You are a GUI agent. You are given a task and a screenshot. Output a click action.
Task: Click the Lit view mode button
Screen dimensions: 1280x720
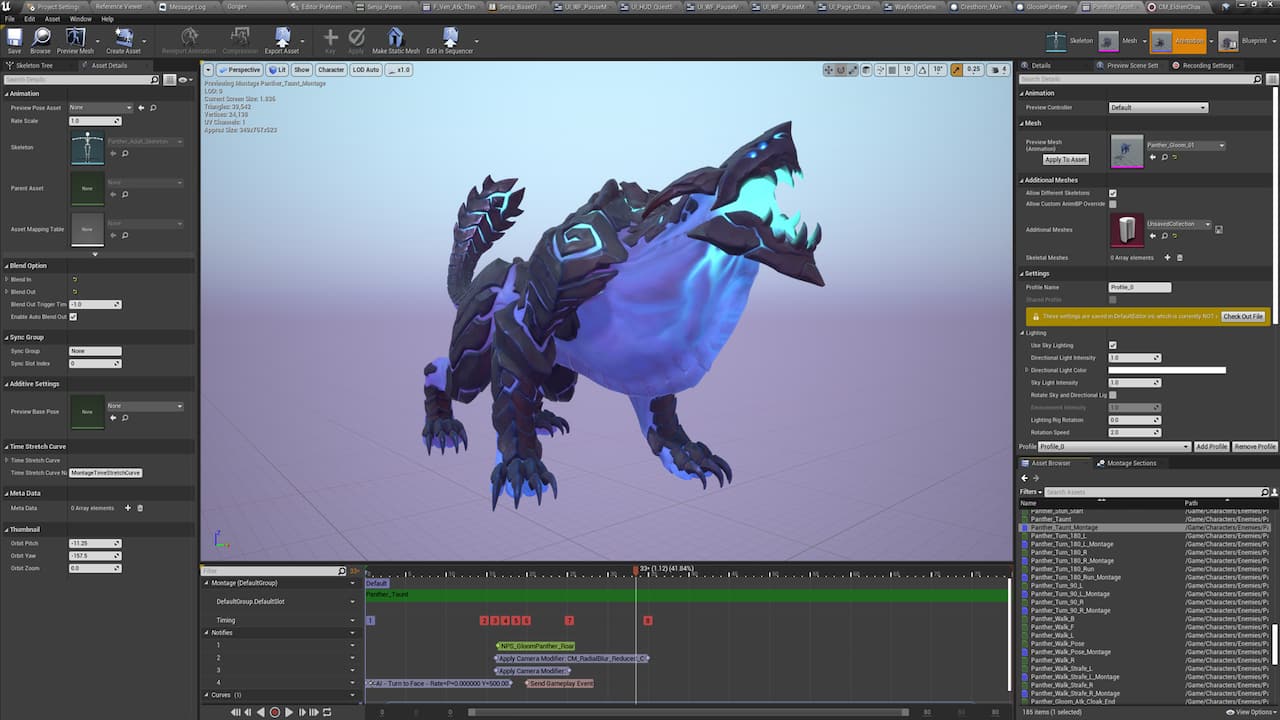[x=277, y=70]
